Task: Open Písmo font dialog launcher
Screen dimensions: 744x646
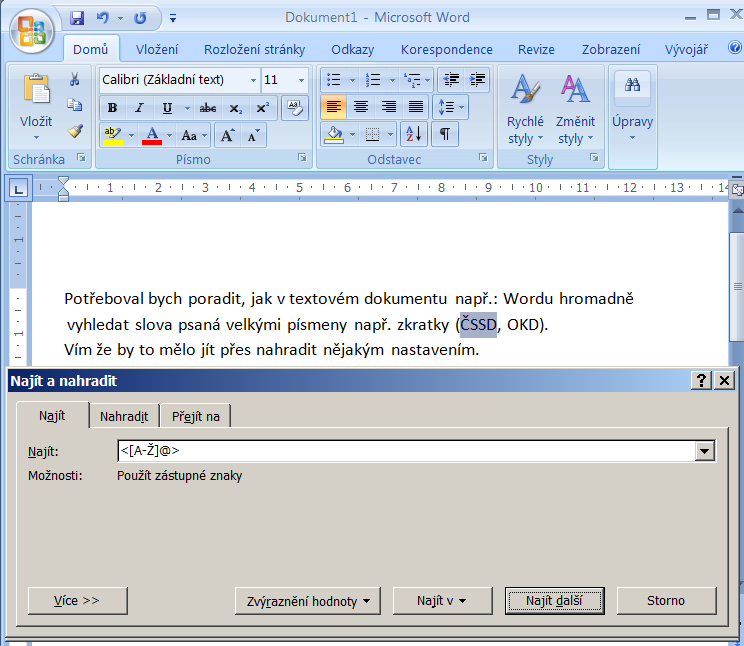Action: click(x=302, y=158)
